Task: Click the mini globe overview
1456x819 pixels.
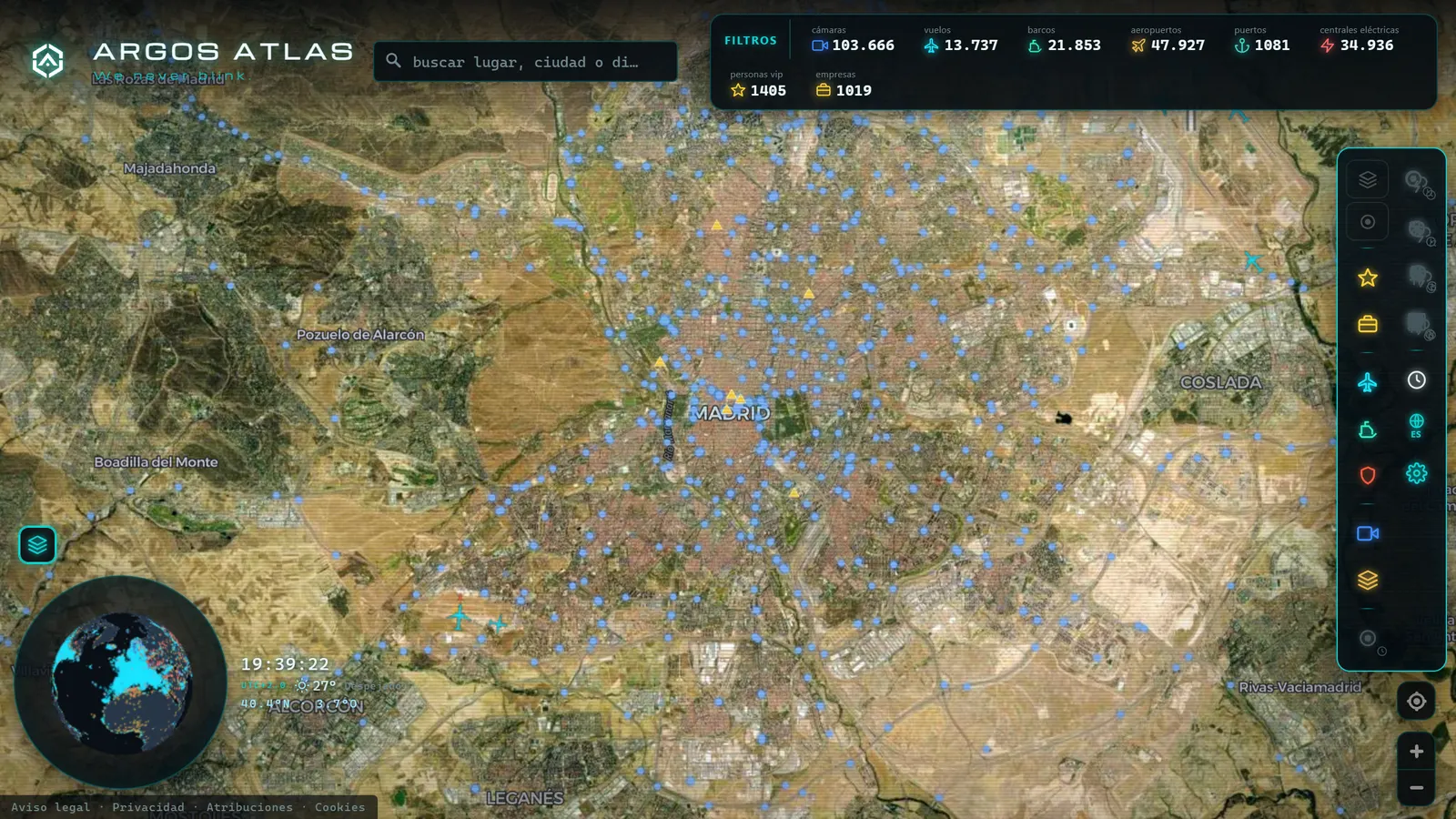Action: coord(121,682)
